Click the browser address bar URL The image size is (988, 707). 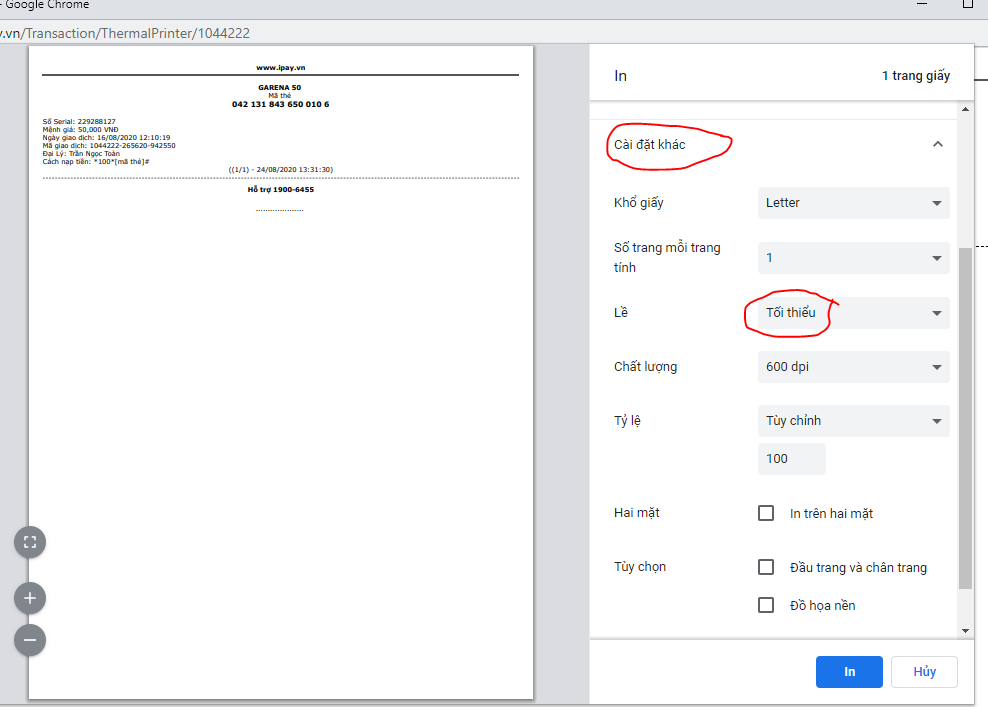(125, 33)
